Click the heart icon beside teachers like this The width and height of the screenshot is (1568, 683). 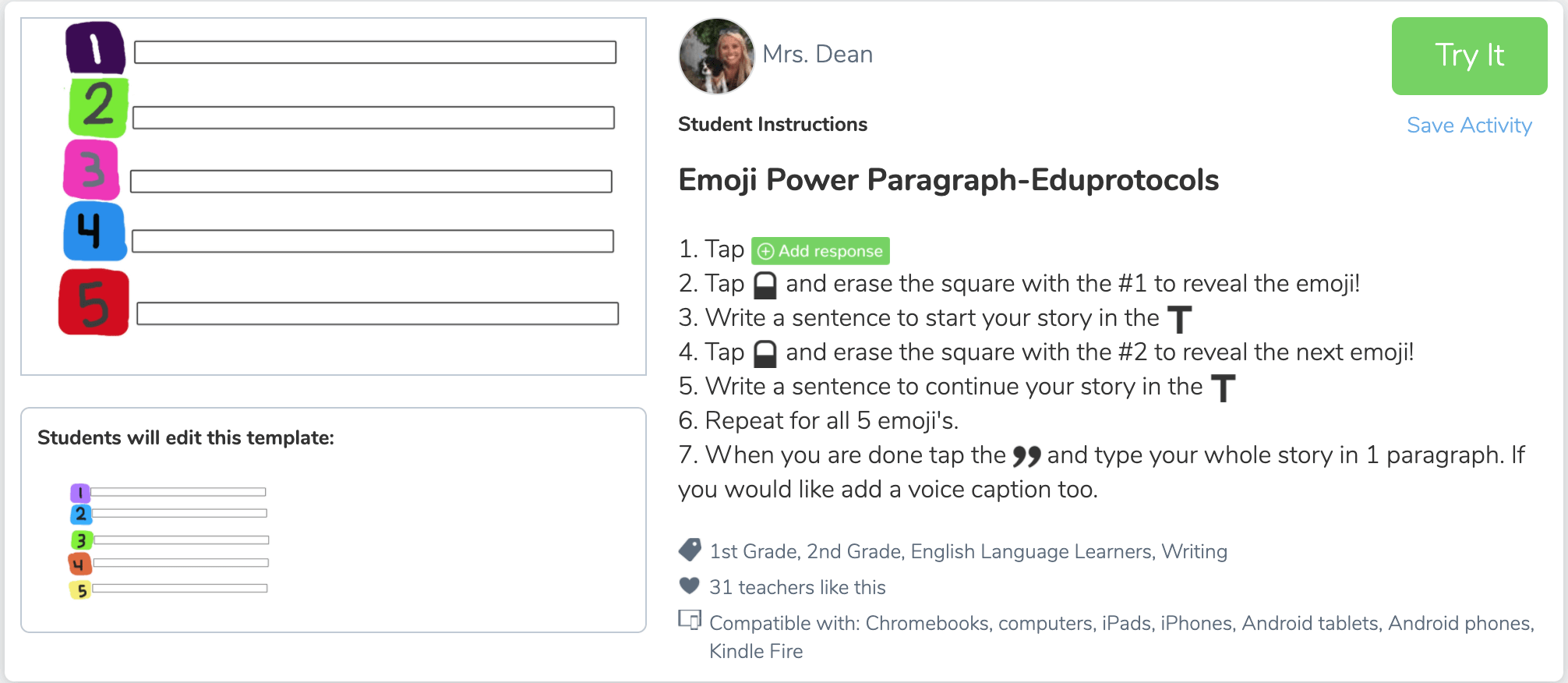click(x=690, y=586)
